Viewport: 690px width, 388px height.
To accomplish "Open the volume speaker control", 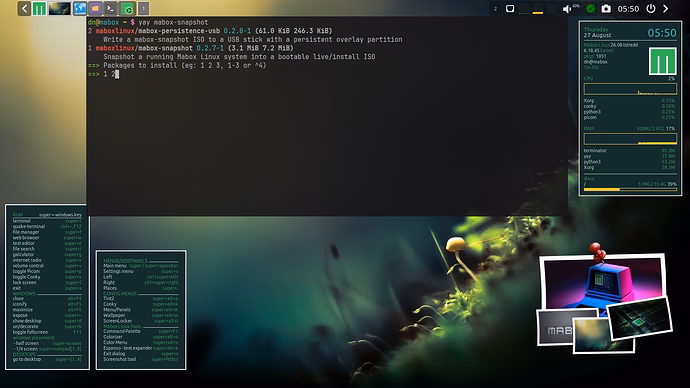I will tap(567, 9).
